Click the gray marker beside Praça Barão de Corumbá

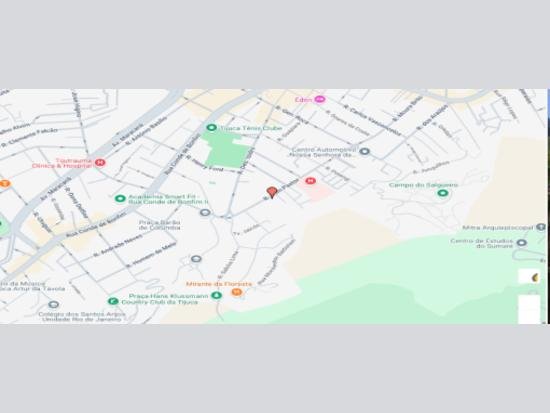point(205,213)
